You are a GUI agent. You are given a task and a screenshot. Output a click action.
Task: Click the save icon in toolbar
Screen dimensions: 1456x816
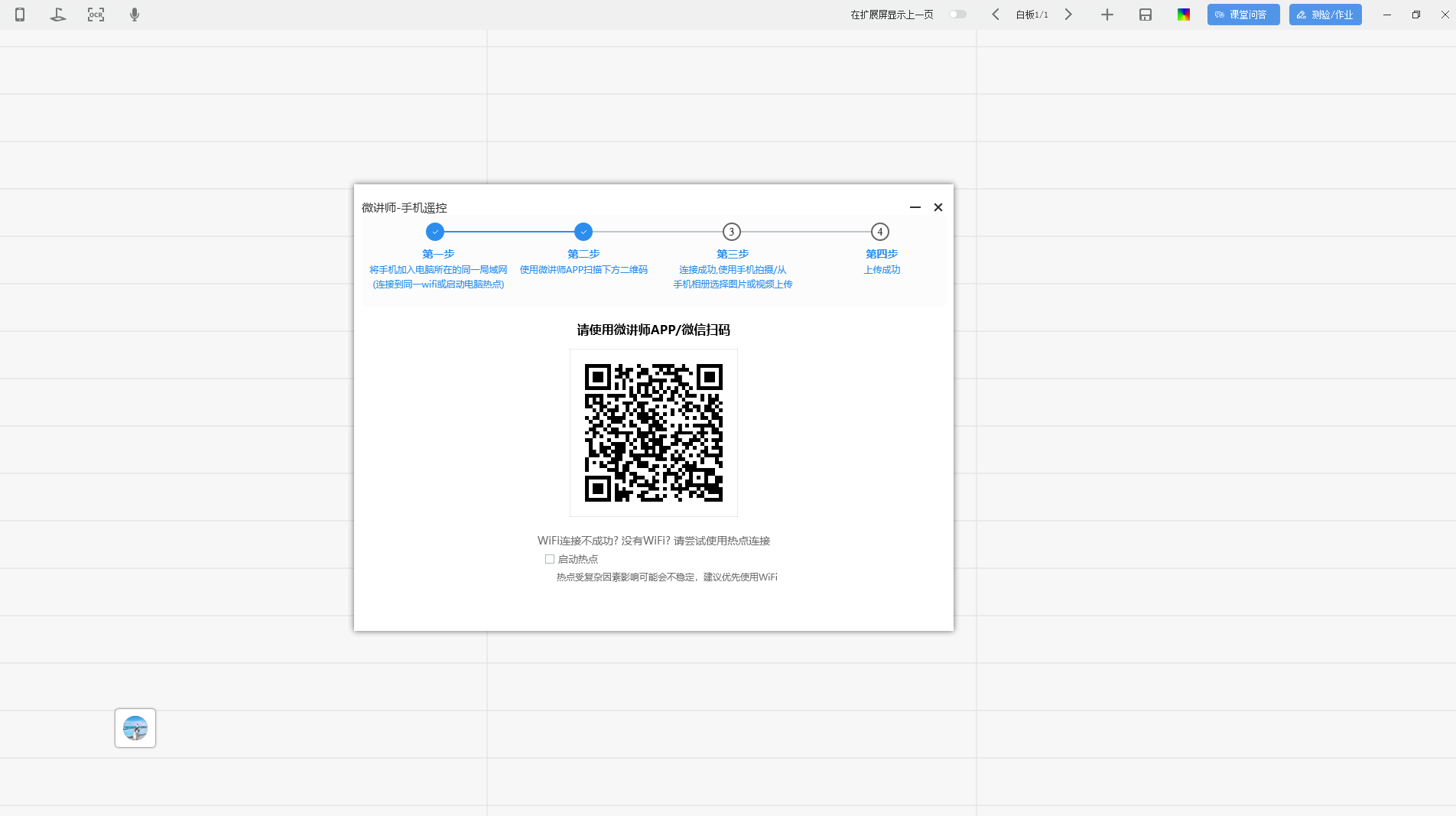pyautogui.click(x=1145, y=15)
